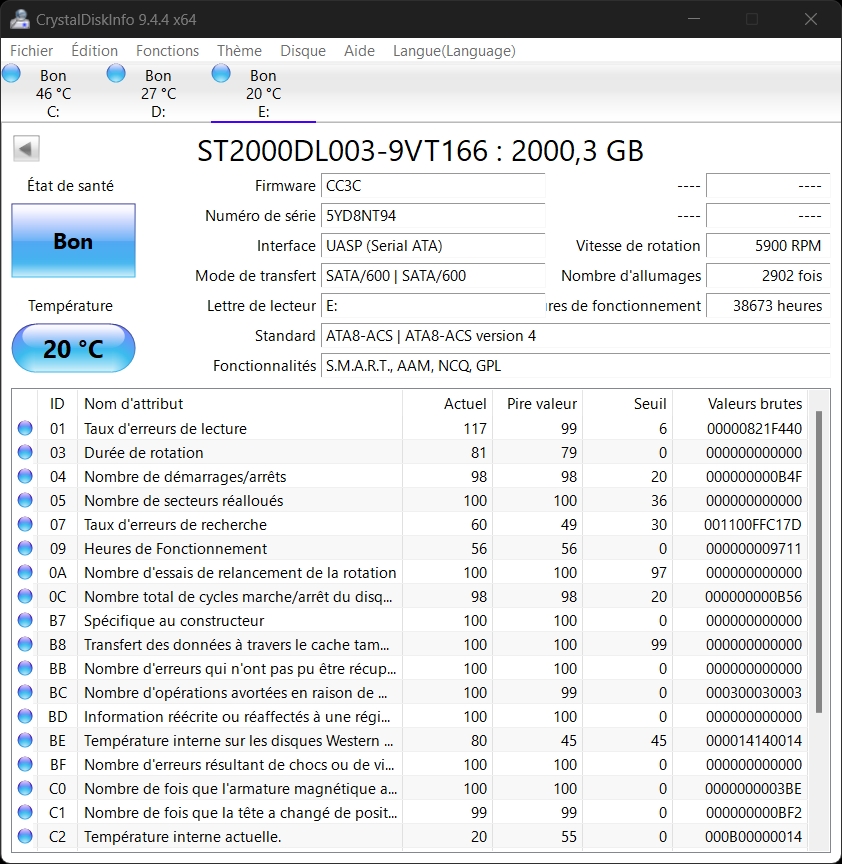Open the Fonctions menu
Viewport: 842px width, 864px height.
167,51
